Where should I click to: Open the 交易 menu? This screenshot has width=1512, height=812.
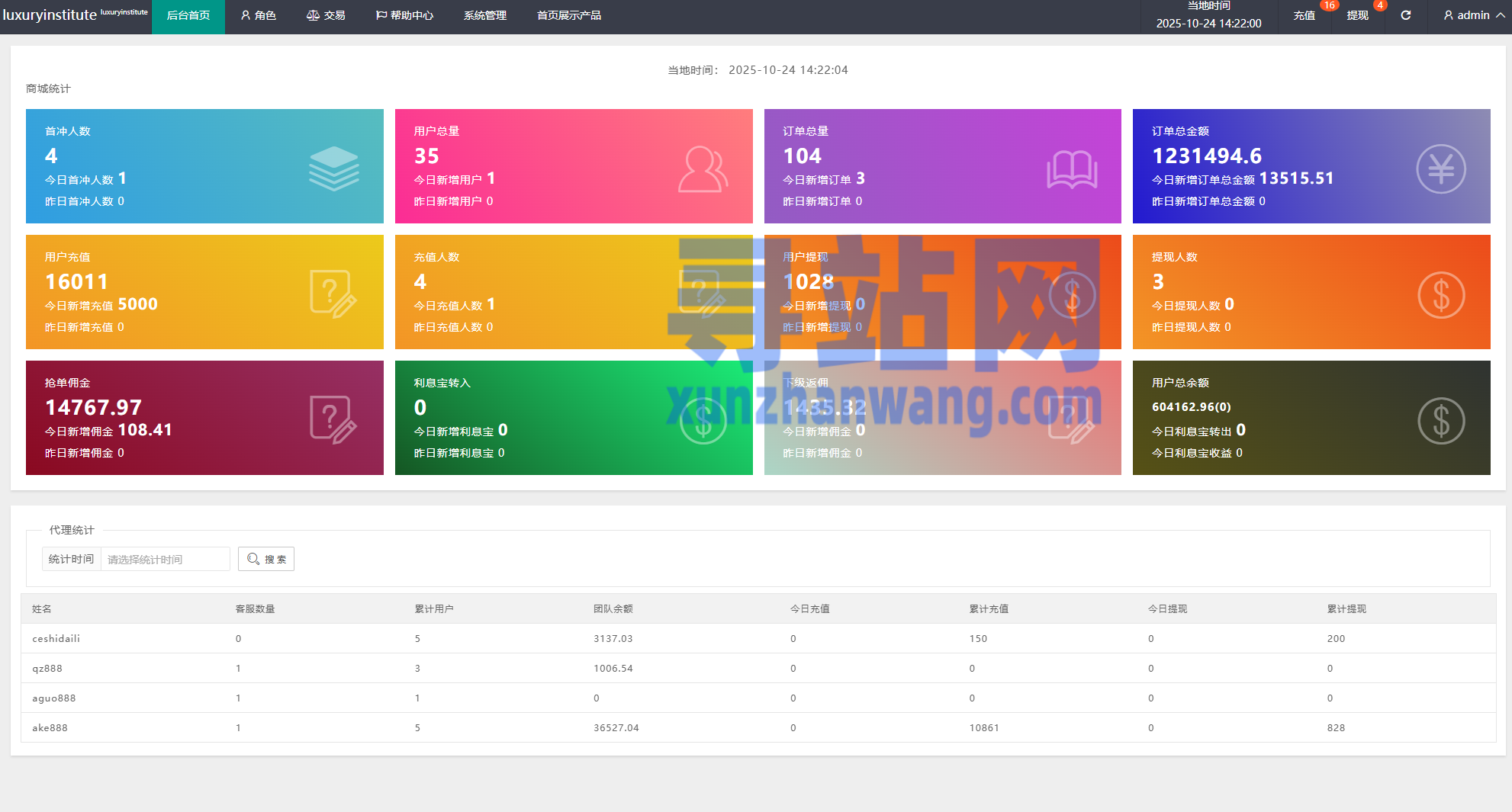point(326,15)
